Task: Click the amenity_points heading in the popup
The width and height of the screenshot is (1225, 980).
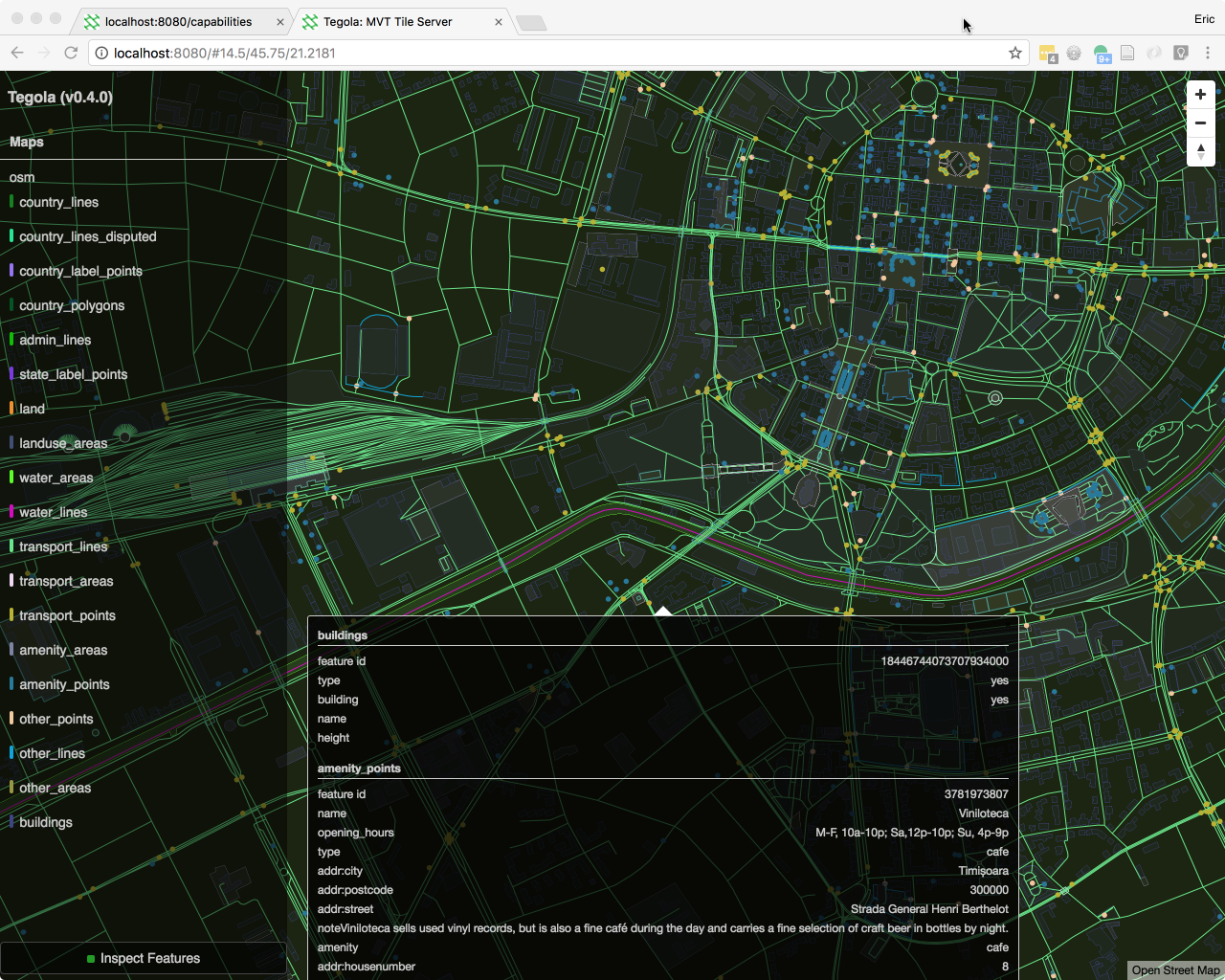Action: (x=359, y=768)
